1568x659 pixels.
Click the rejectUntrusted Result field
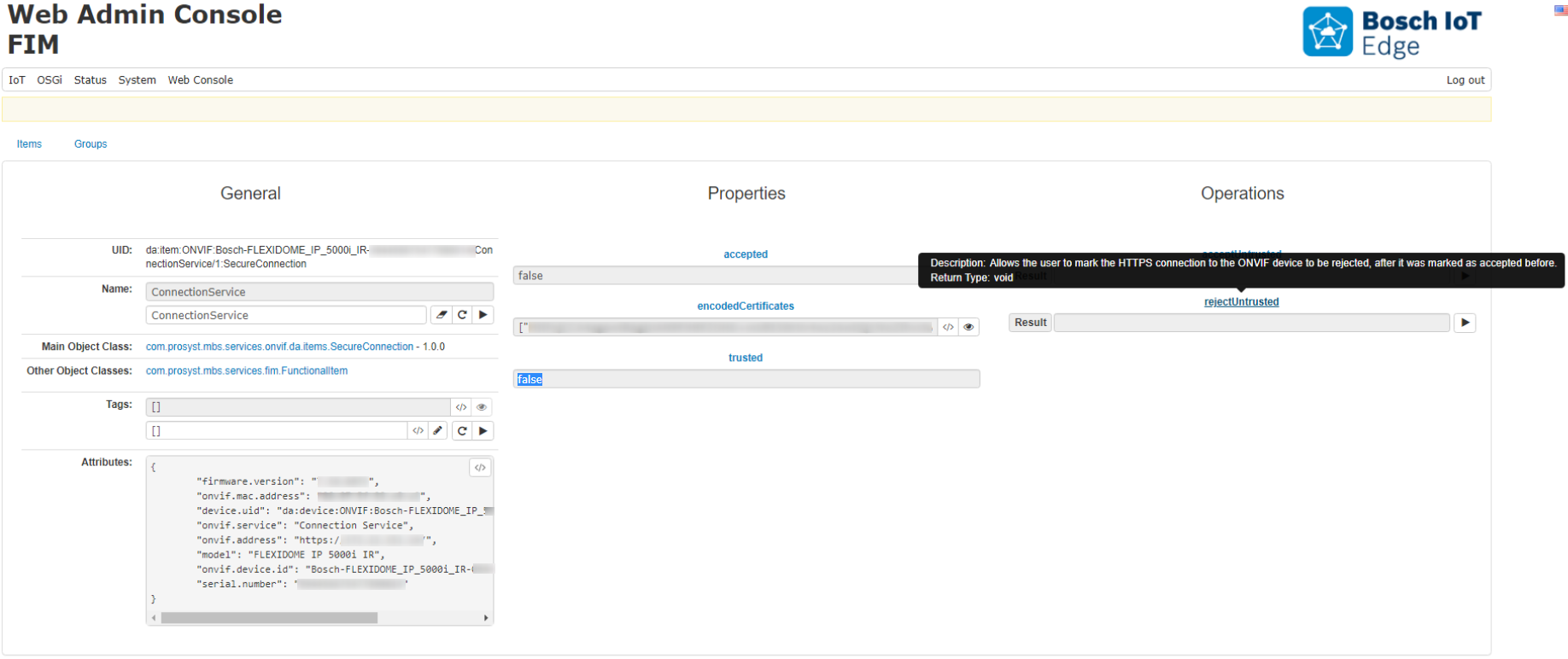pos(1251,323)
